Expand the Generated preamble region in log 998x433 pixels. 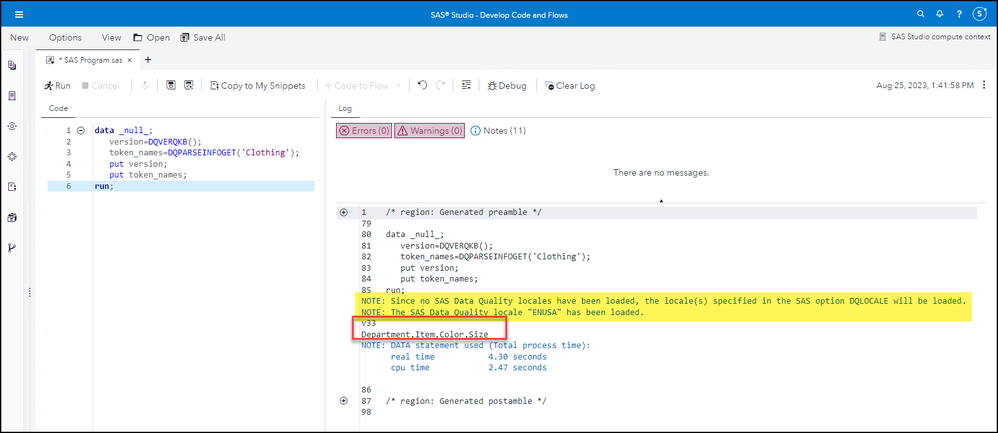pos(344,212)
